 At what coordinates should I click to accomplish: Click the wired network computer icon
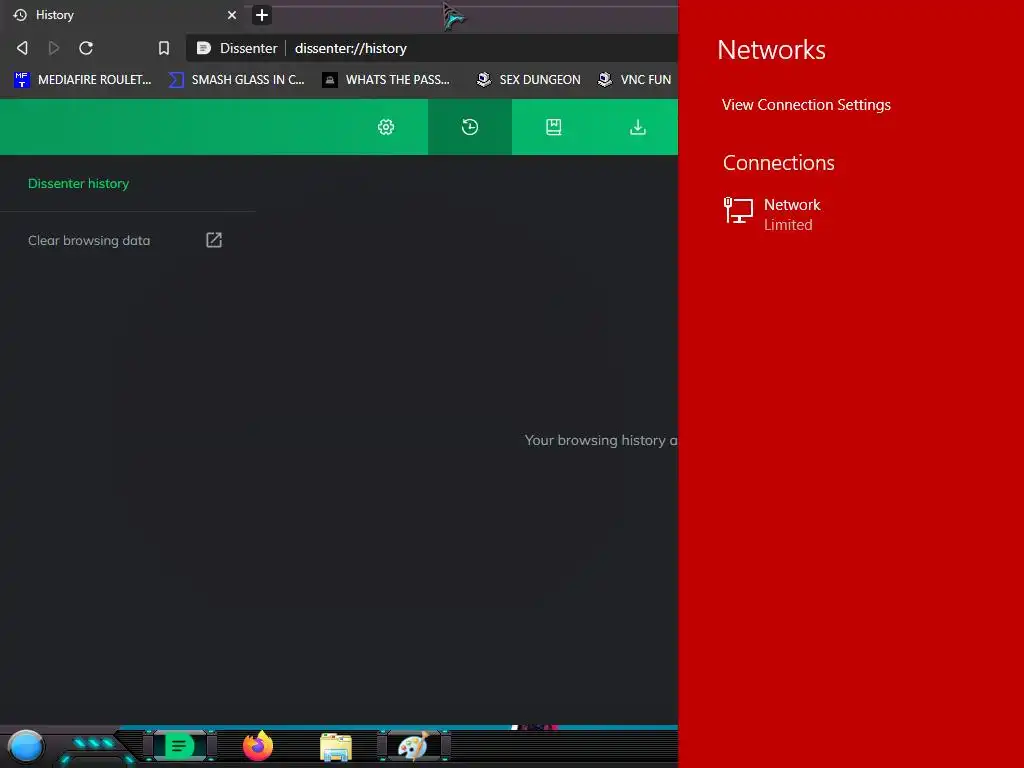click(738, 211)
